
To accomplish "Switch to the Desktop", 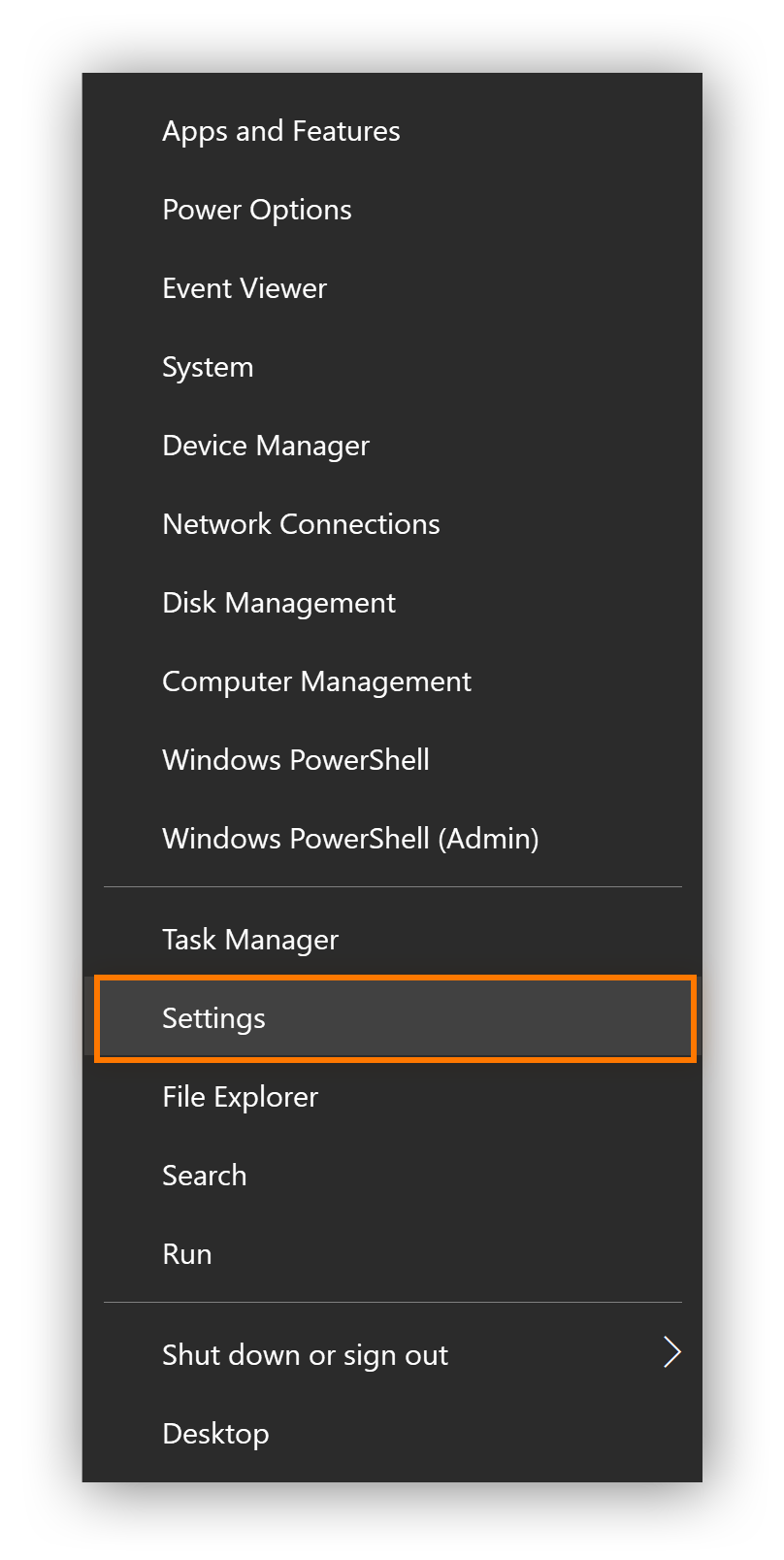I will [x=215, y=1433].
